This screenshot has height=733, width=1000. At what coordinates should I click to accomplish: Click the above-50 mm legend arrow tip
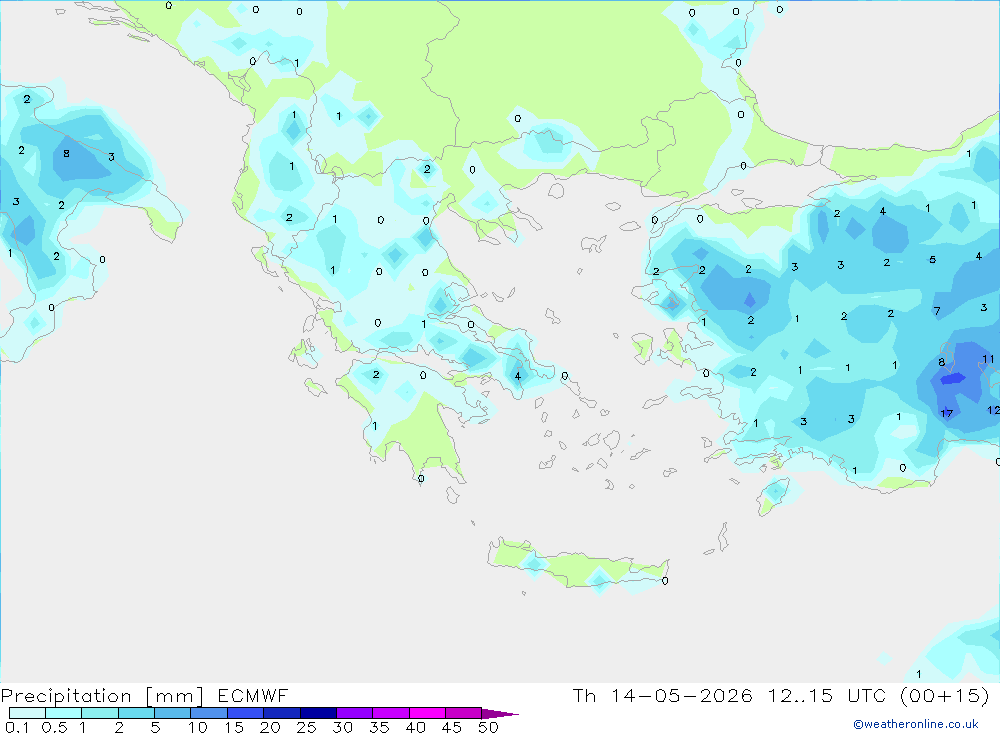pos(500,713)
